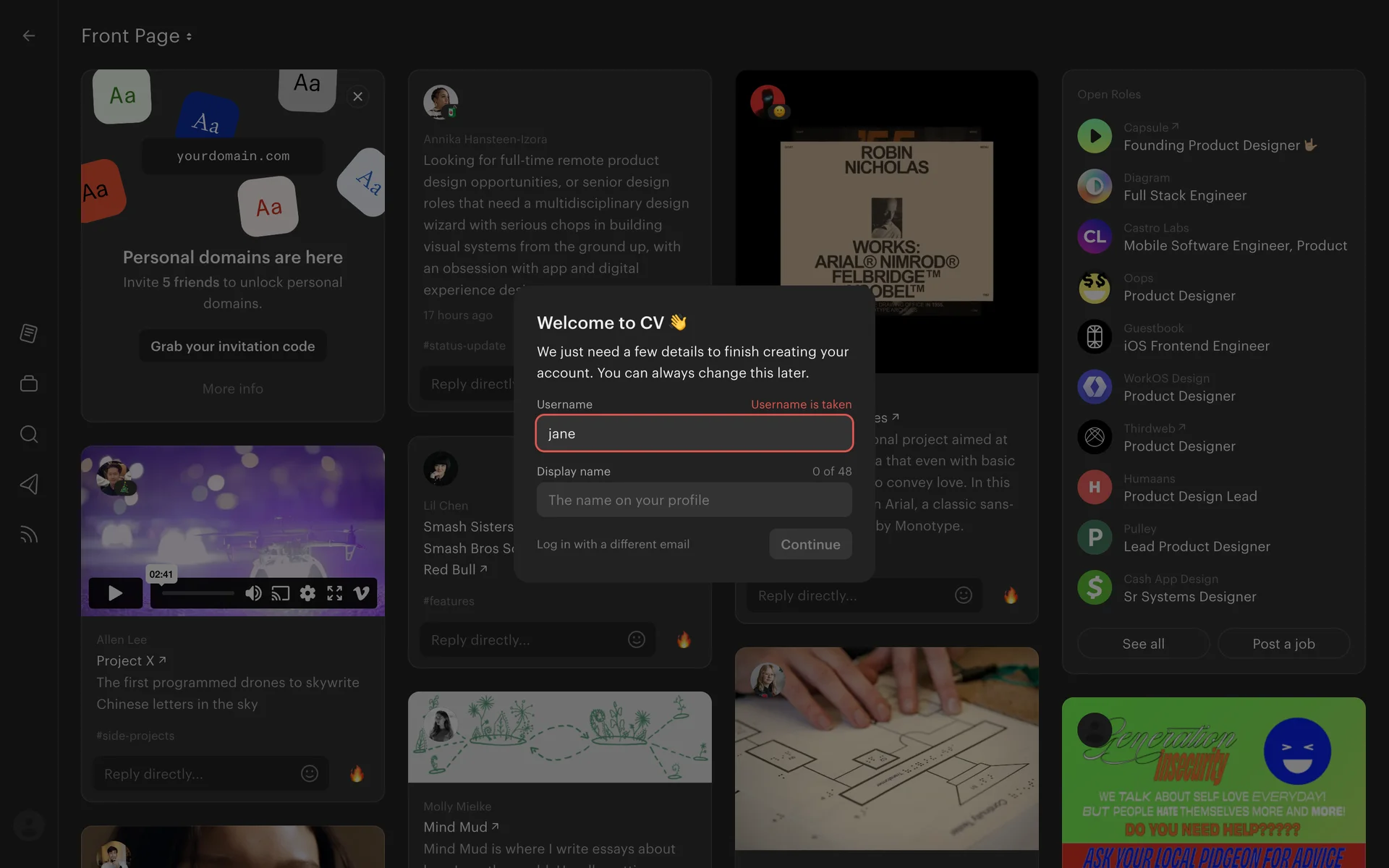1389x868 pixels.
Task: Click Log in with a different email
Action: click(613, 544)
